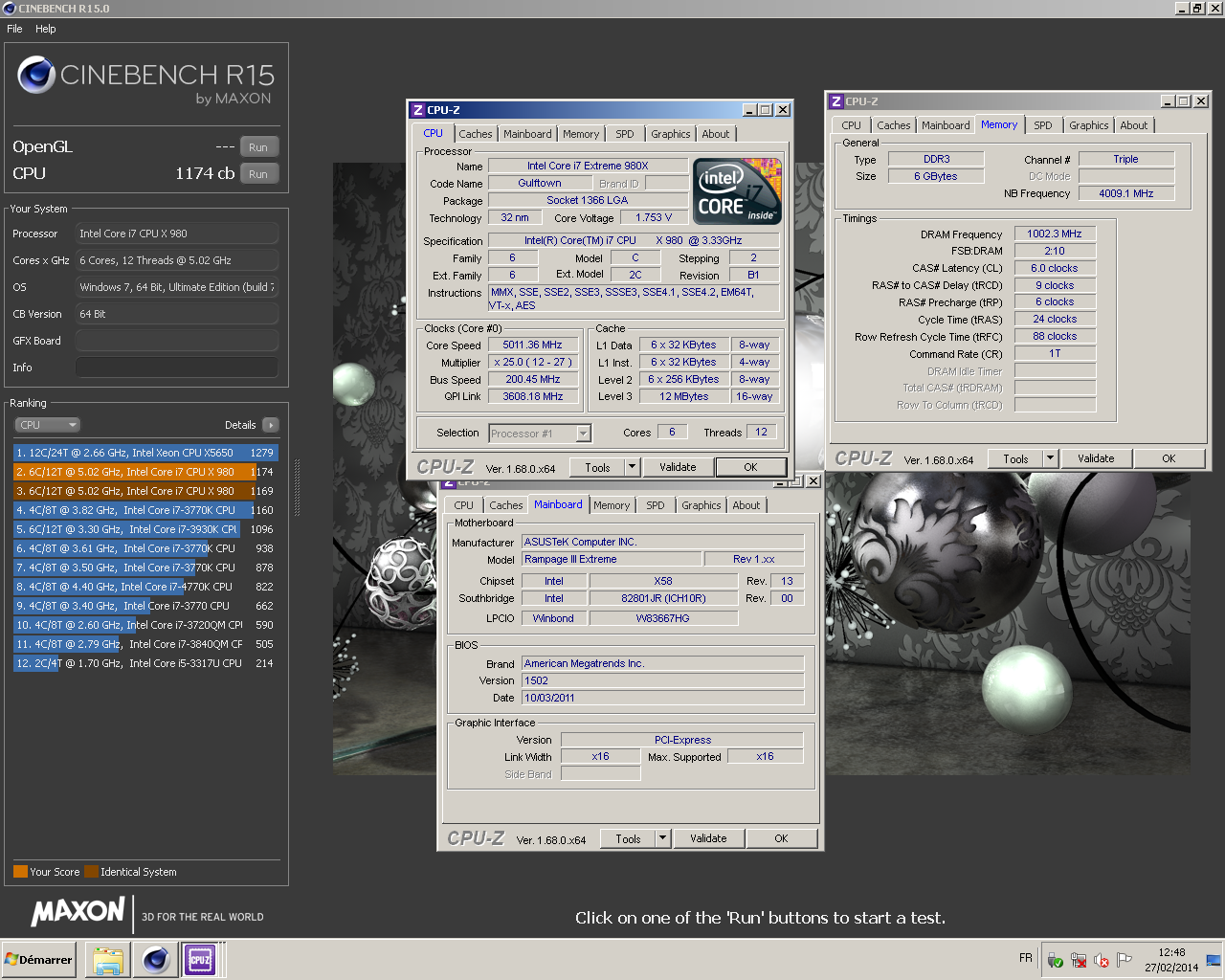Click Validate in the CPU-Z CPU window

[678, 468]
